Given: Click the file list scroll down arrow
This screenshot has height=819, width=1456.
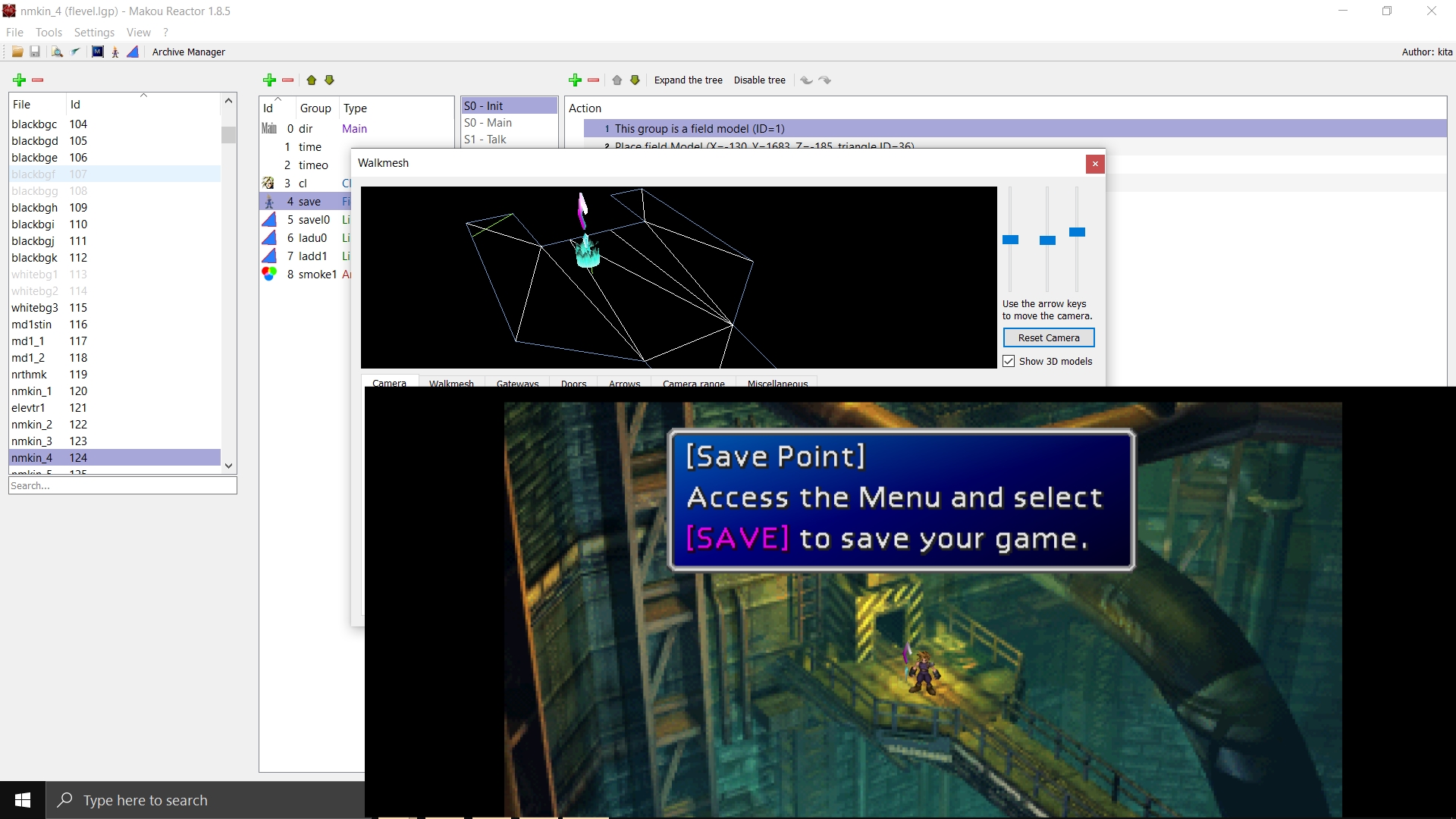Looking at the screenshot, I should pyautogui.click(x=228, y=466).
